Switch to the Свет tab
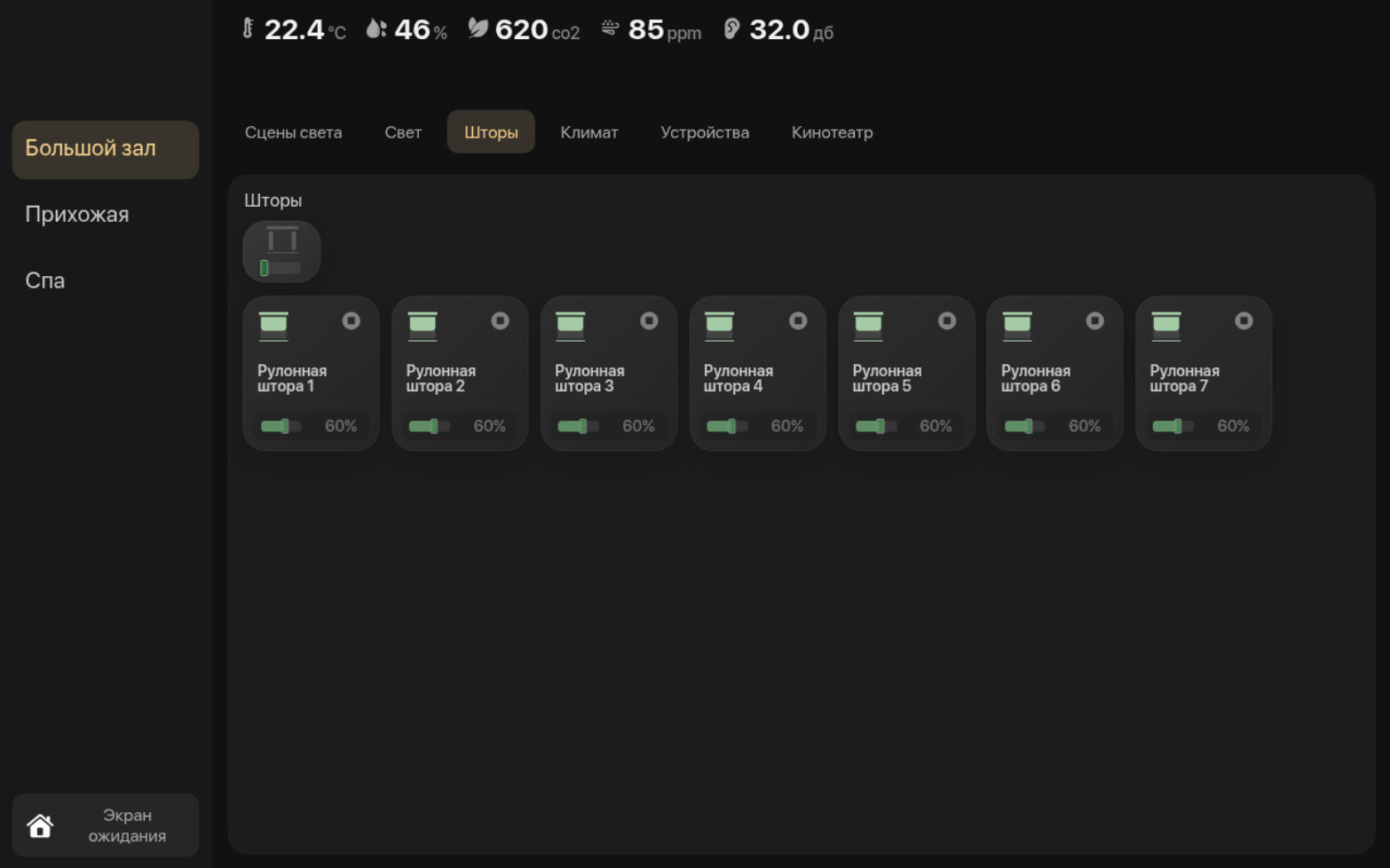The width and height of the screenshot is (1390, 868). (403, 132)
